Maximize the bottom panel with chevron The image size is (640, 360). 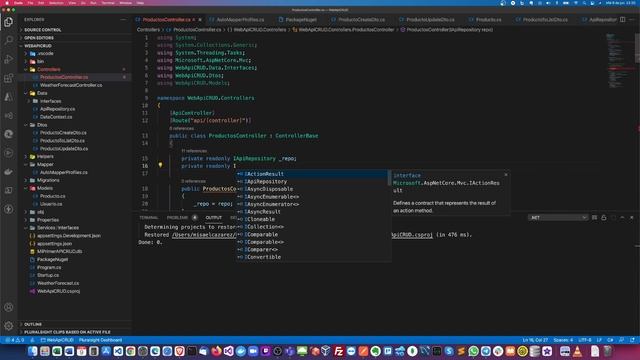[622, 218]
